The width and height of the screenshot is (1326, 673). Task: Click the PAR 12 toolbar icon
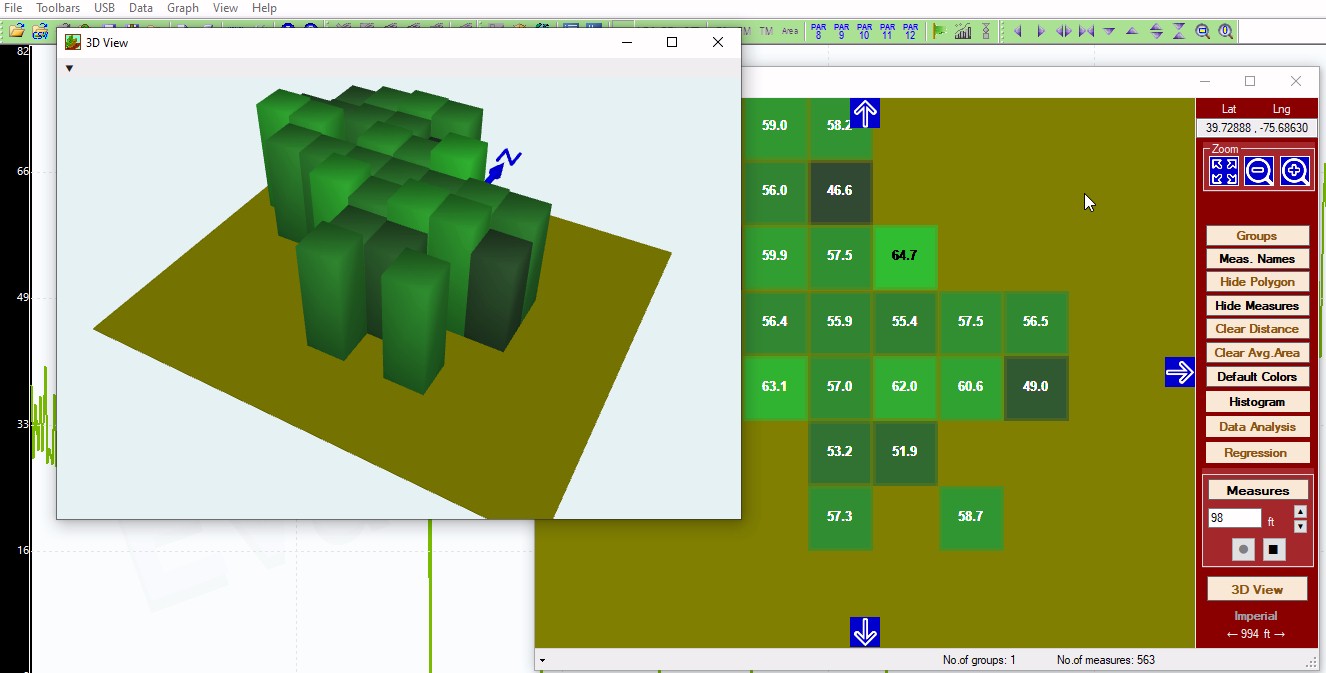(910, 31)
